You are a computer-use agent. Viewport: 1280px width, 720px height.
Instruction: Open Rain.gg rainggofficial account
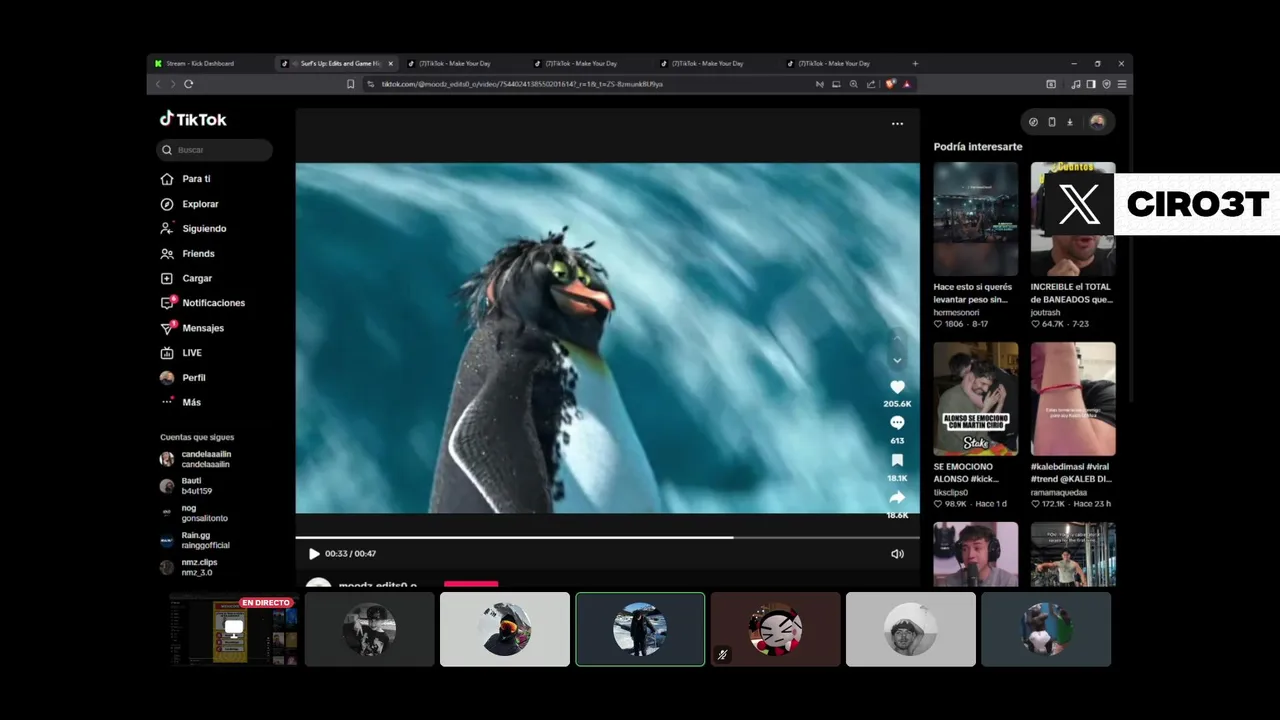pyautogui.click(x=195, y=540)
